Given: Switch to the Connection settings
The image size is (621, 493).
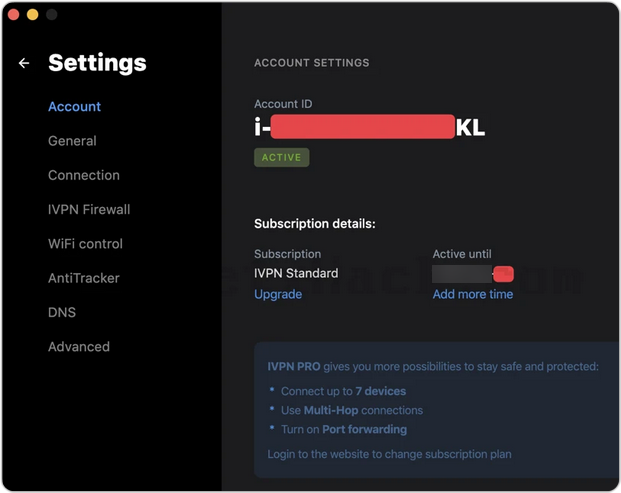Looking at the screenshot, I should coord(84,175).
